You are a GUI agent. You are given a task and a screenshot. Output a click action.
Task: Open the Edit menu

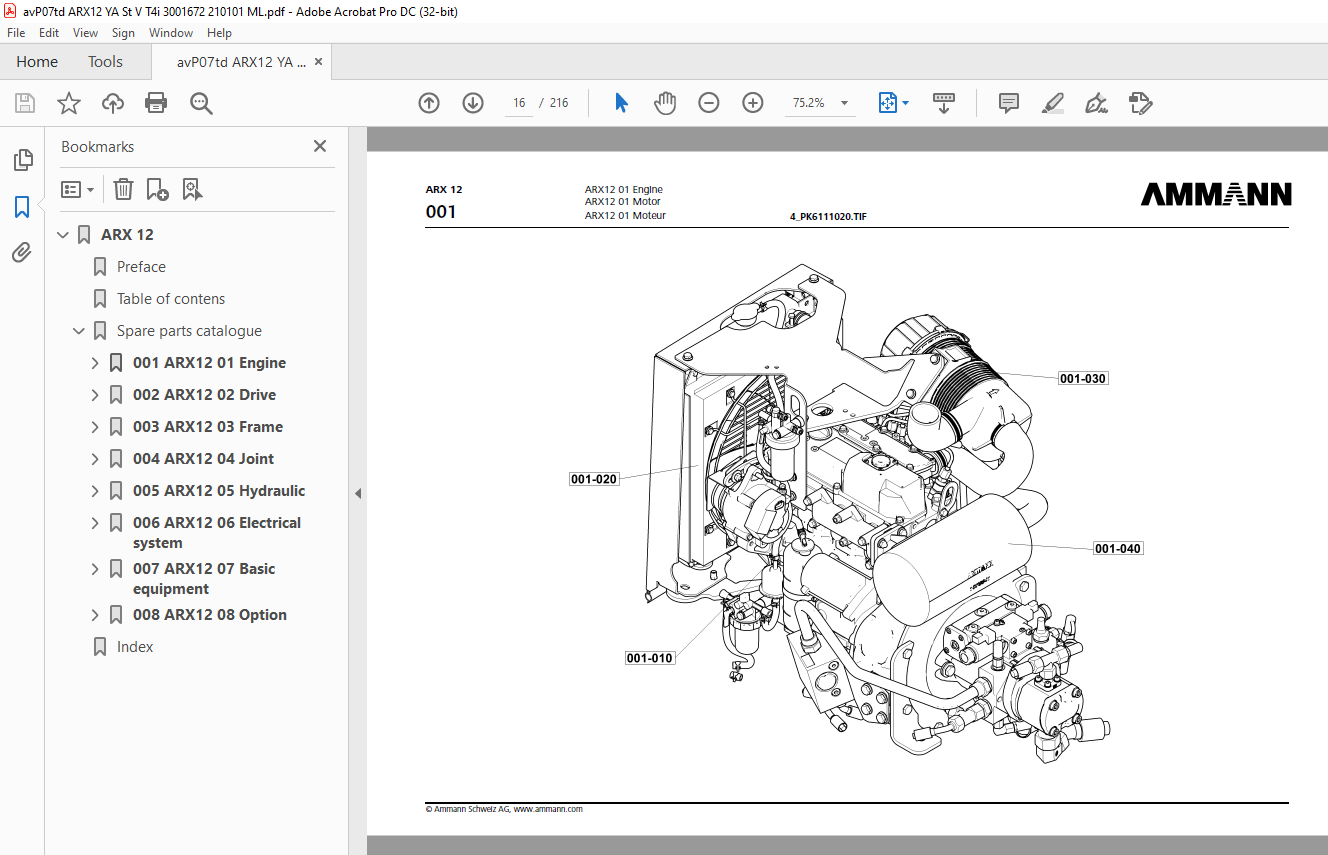pyautogui.click(x=49, y=33)
